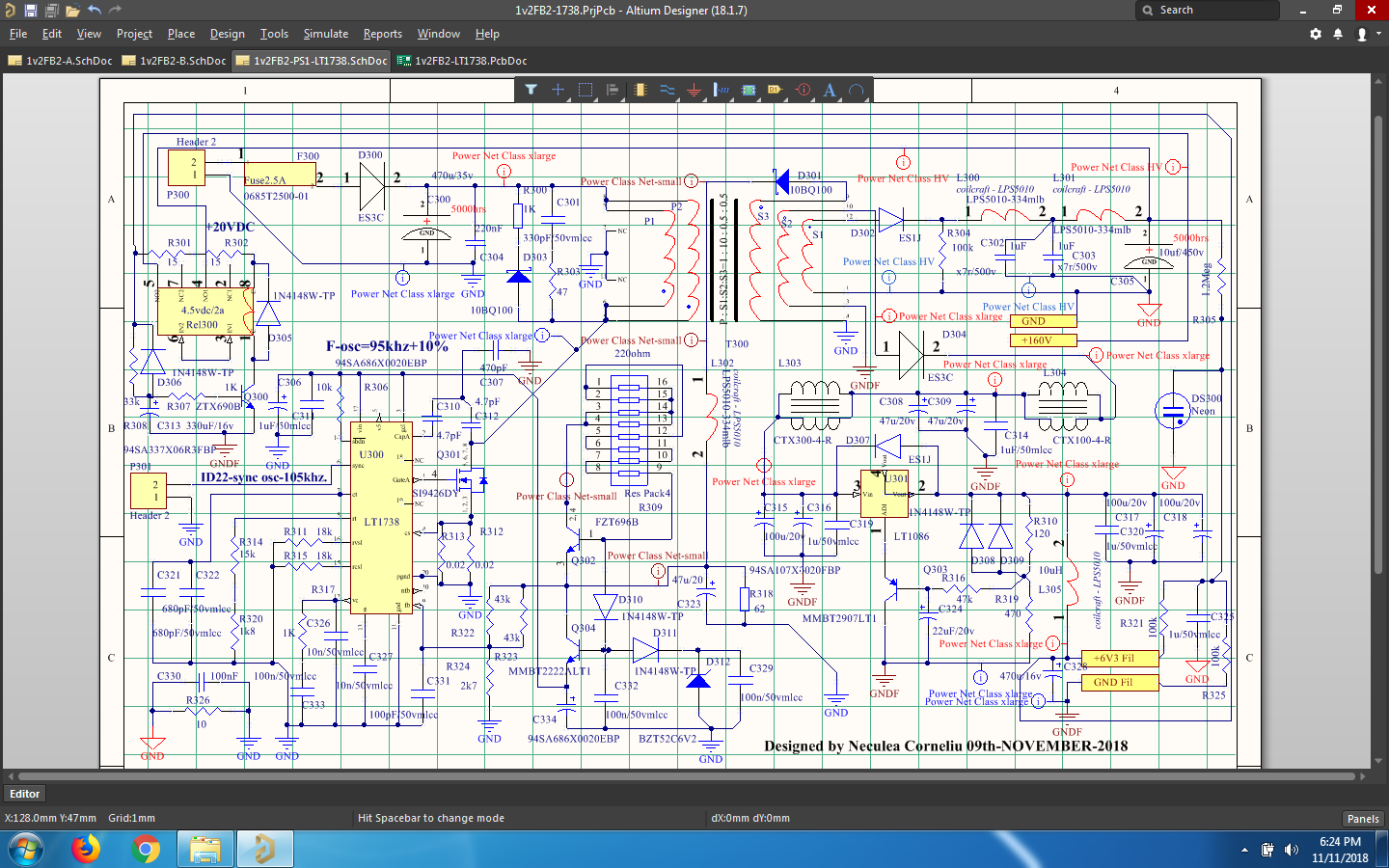
Task: Show hidden system tray icons
Action: point(1244,850)
